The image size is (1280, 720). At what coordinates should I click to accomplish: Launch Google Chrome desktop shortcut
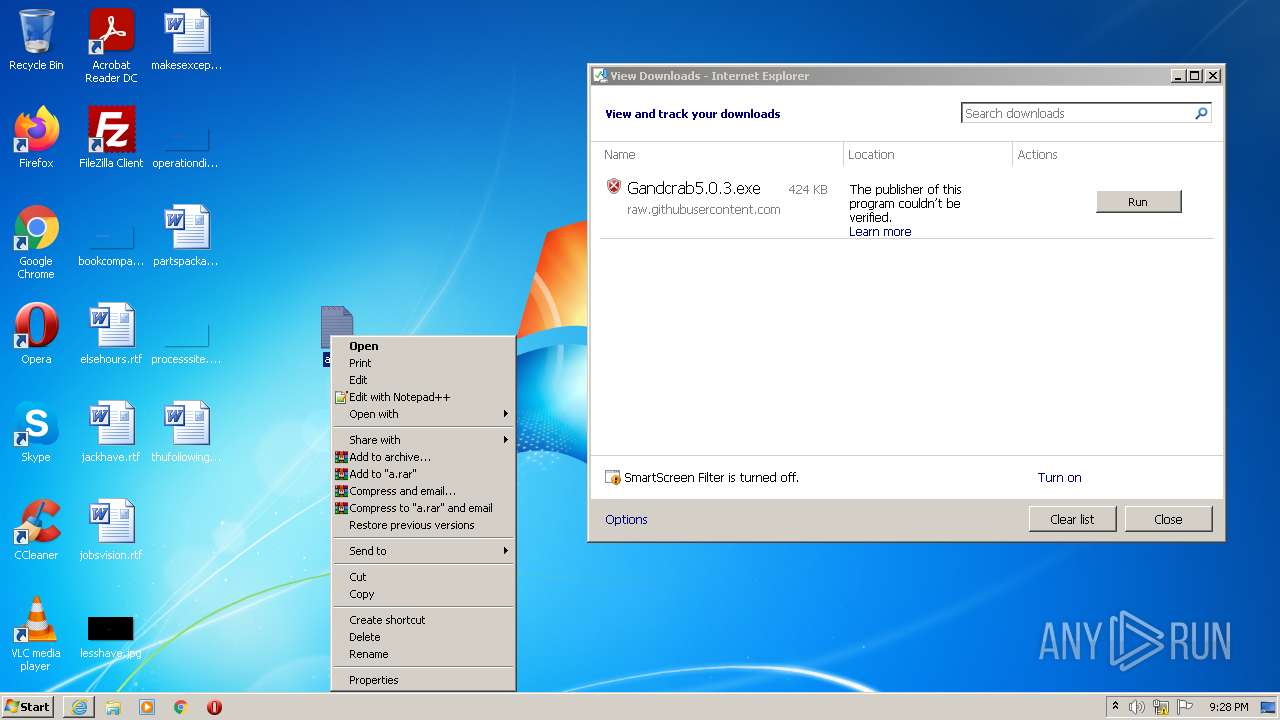pos(36,242)
